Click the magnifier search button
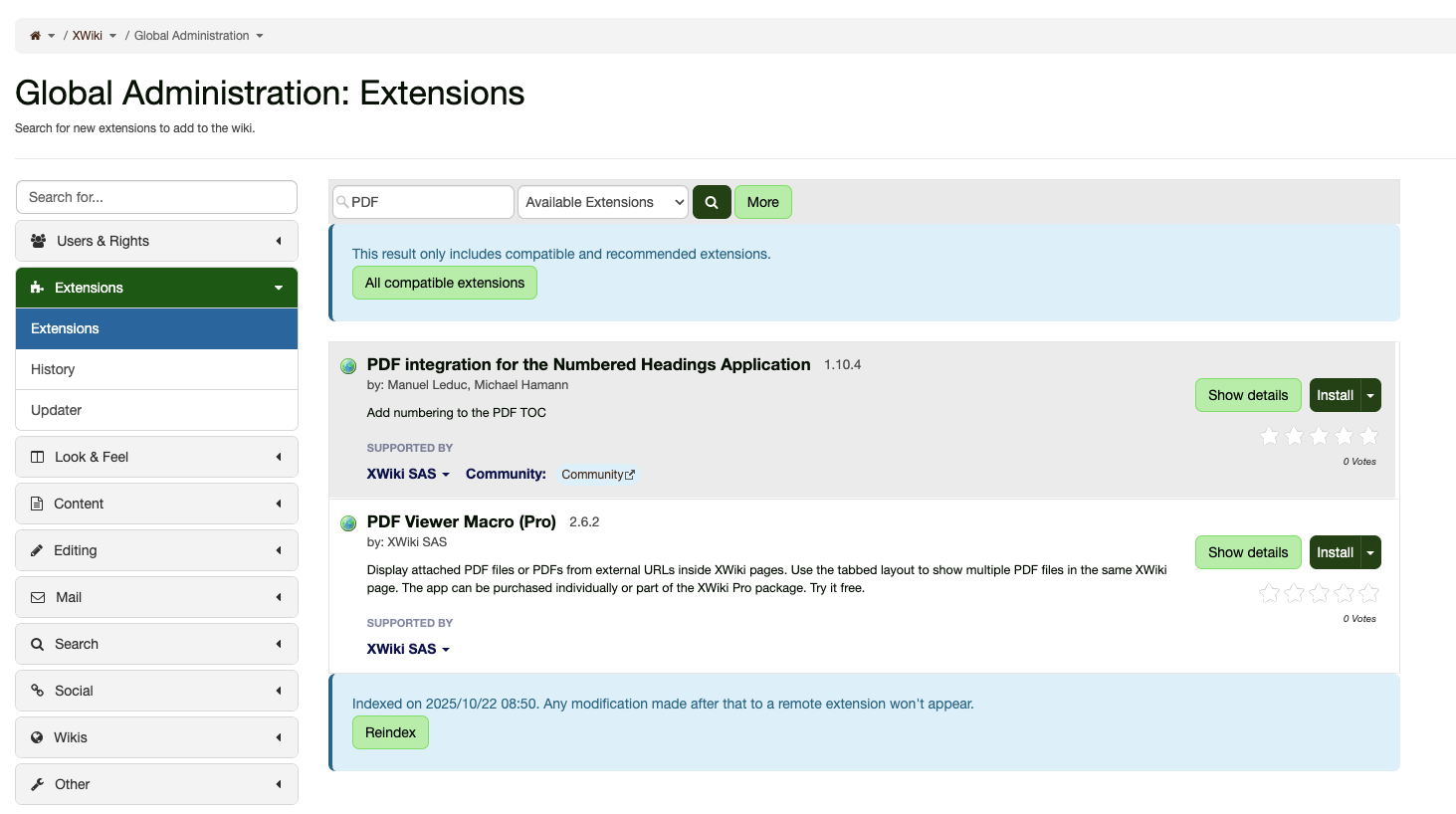The height and width of the screenshot is (814, 1456). [x=712, y=202]
